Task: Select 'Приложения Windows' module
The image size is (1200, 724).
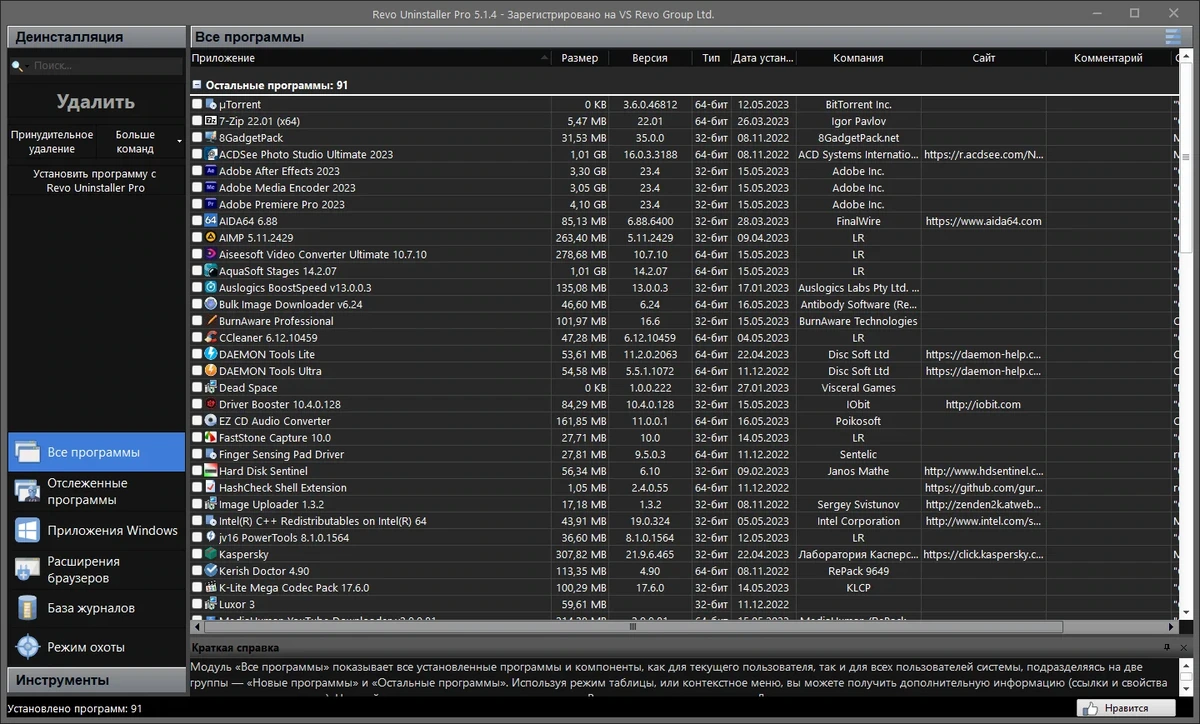Action: 96,530
